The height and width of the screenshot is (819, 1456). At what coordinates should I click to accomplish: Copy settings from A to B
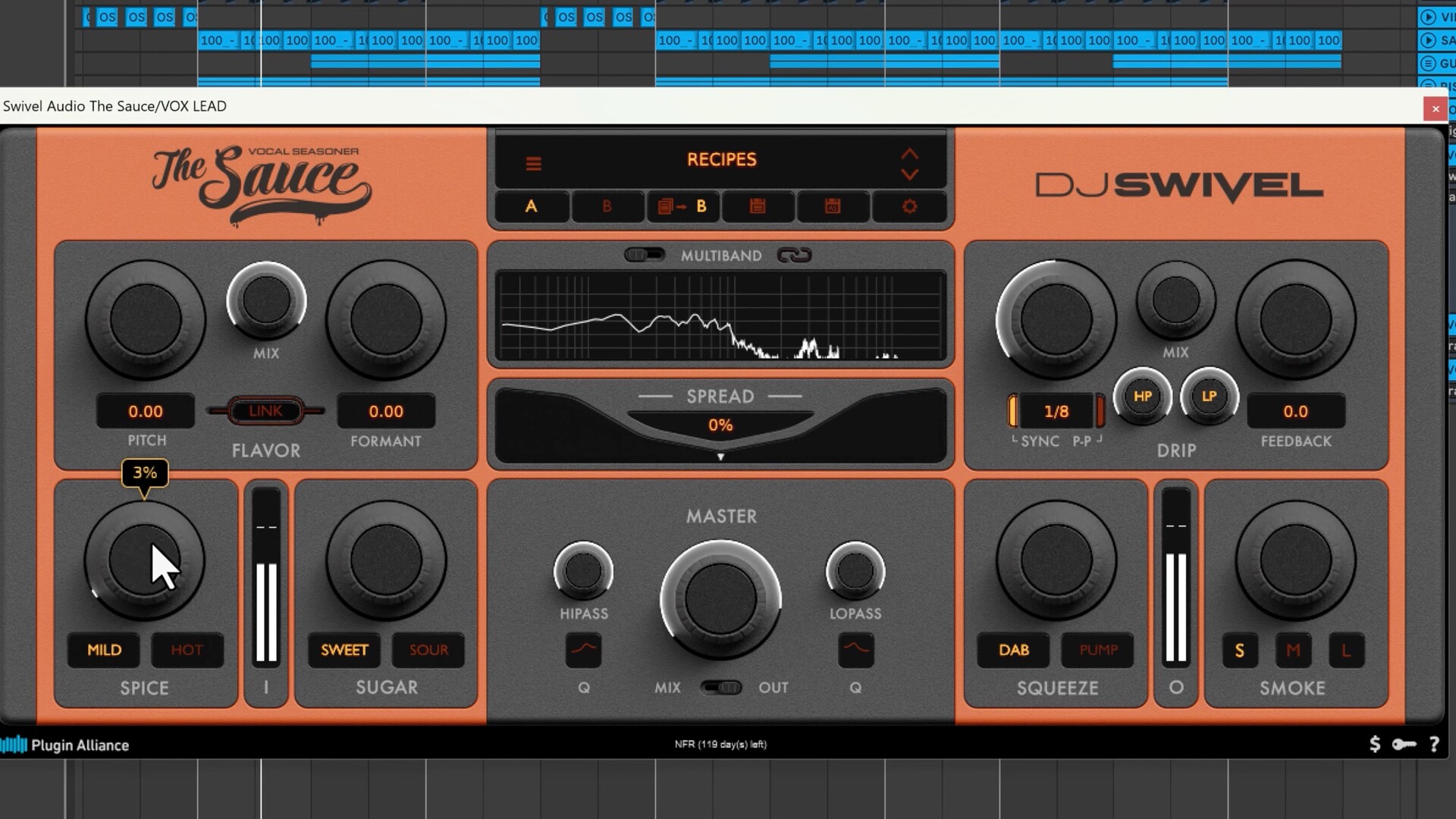pyautogui.click(x=682, y=206)
